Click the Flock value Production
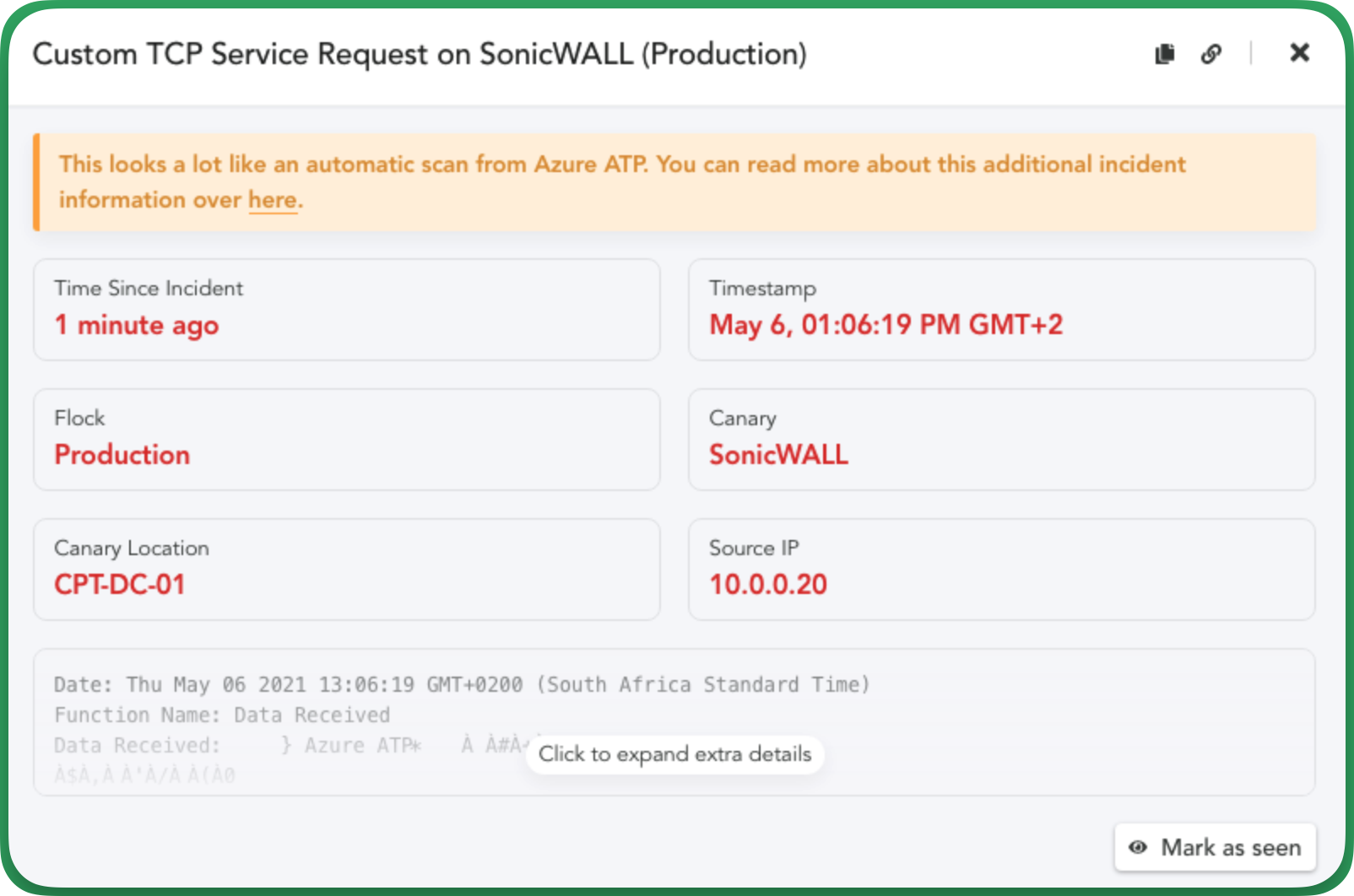Viewport: 1354px width, 896px height. point(122,455)
